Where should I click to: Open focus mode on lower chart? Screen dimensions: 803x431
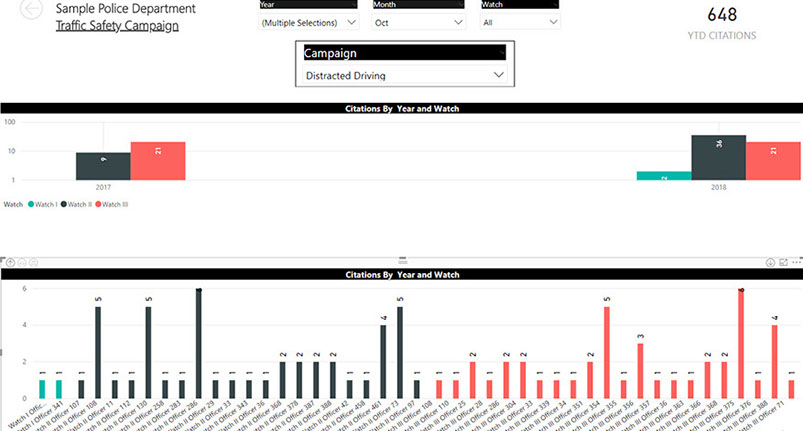pyautogui.click(x=782, y=262)
